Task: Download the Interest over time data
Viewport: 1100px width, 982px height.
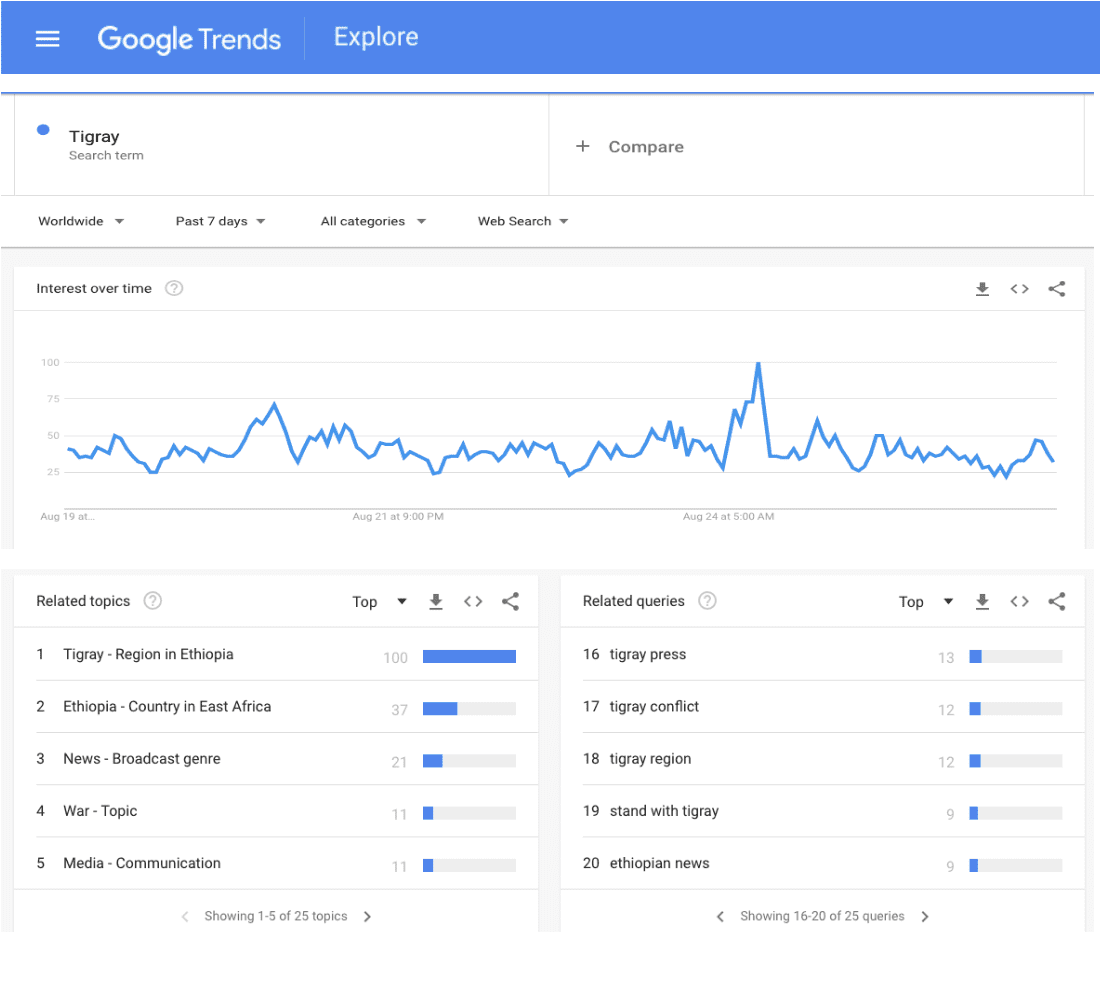Action: click(x=982, y=289)
